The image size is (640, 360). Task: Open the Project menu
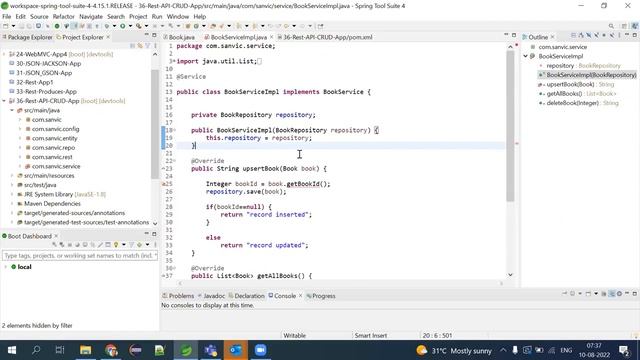(138, 17)
